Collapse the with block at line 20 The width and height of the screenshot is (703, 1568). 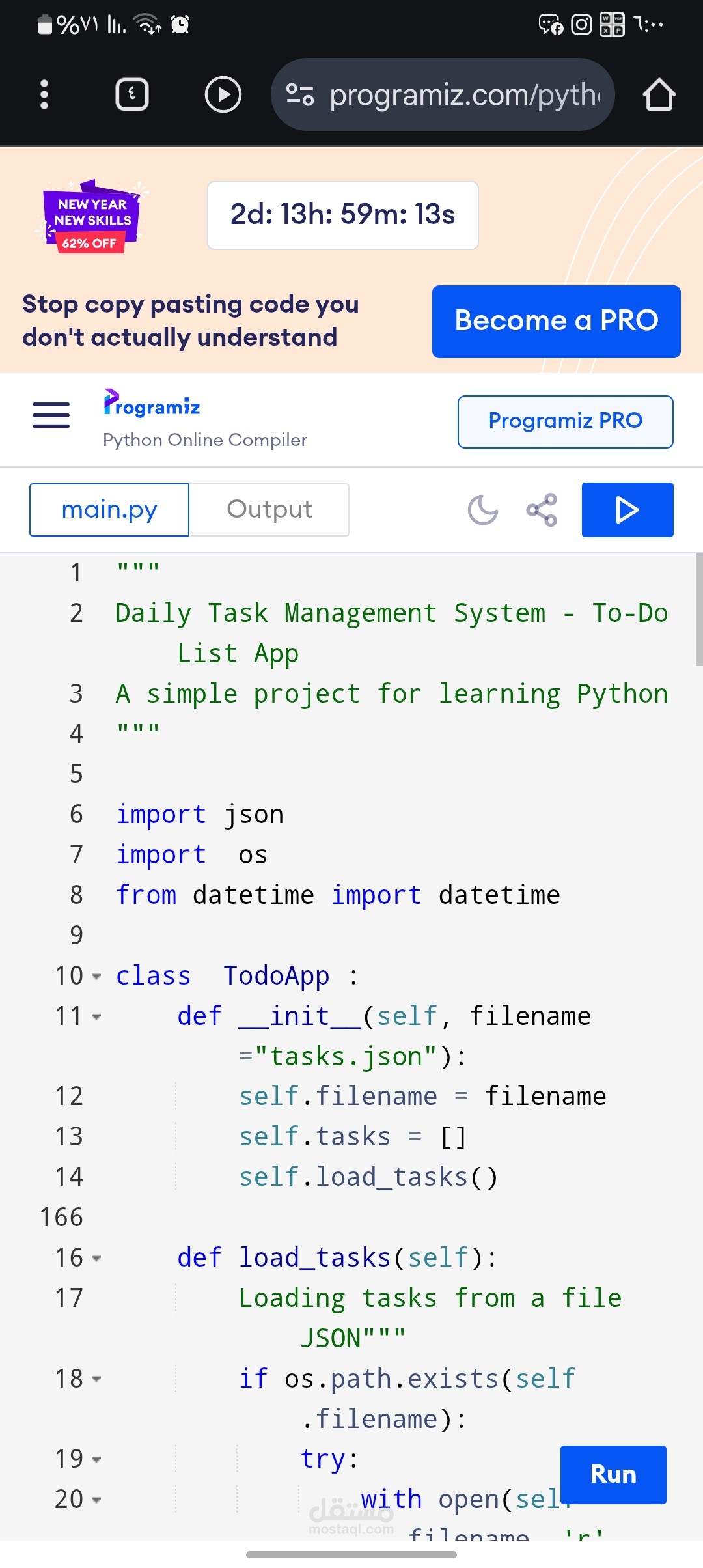[96, 1500]
